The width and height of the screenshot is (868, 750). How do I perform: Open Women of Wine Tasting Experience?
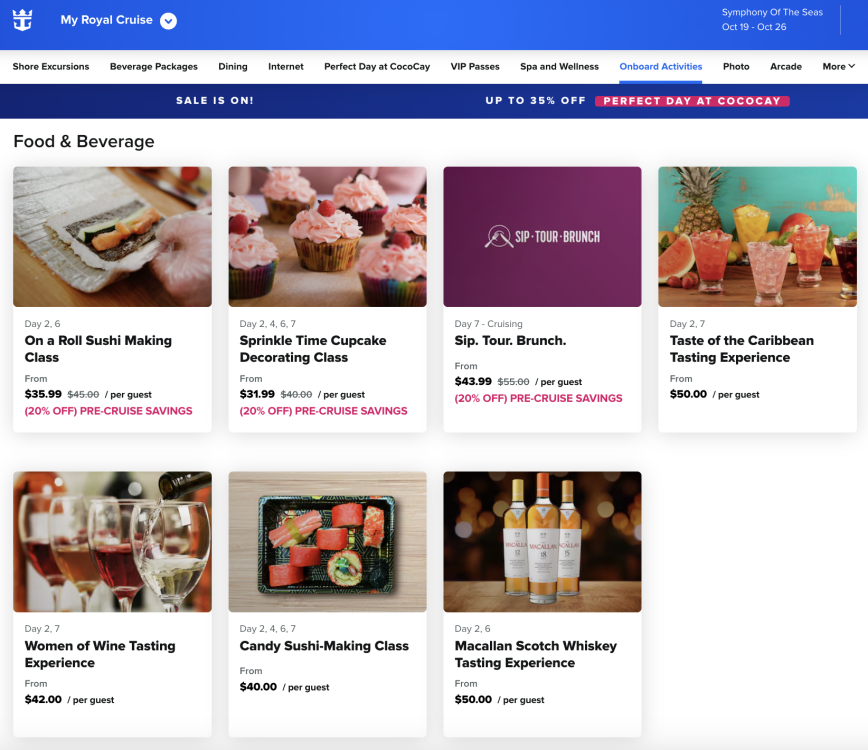pos(100,654)
